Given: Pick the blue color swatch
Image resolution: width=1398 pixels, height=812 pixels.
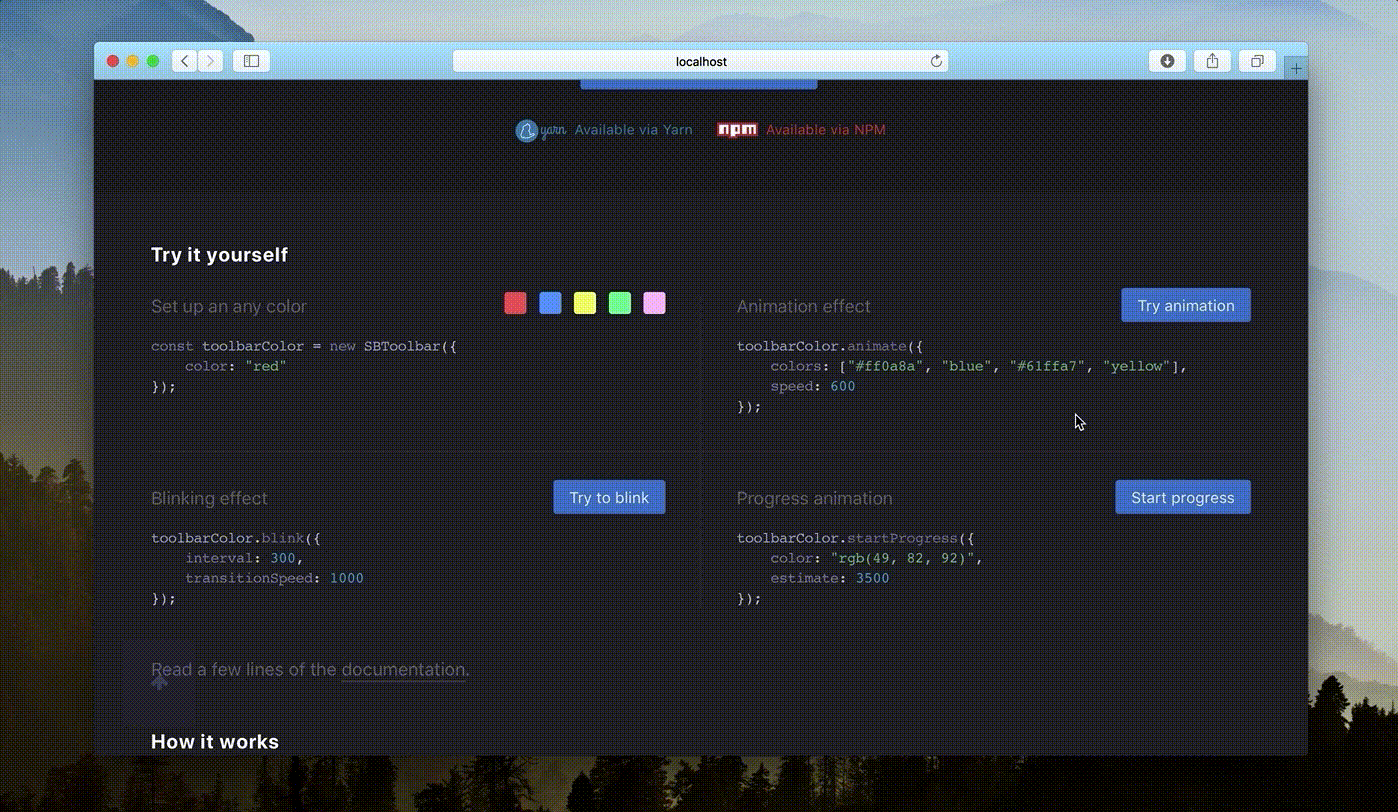Looking at the screenshot, I should [550, 303].
